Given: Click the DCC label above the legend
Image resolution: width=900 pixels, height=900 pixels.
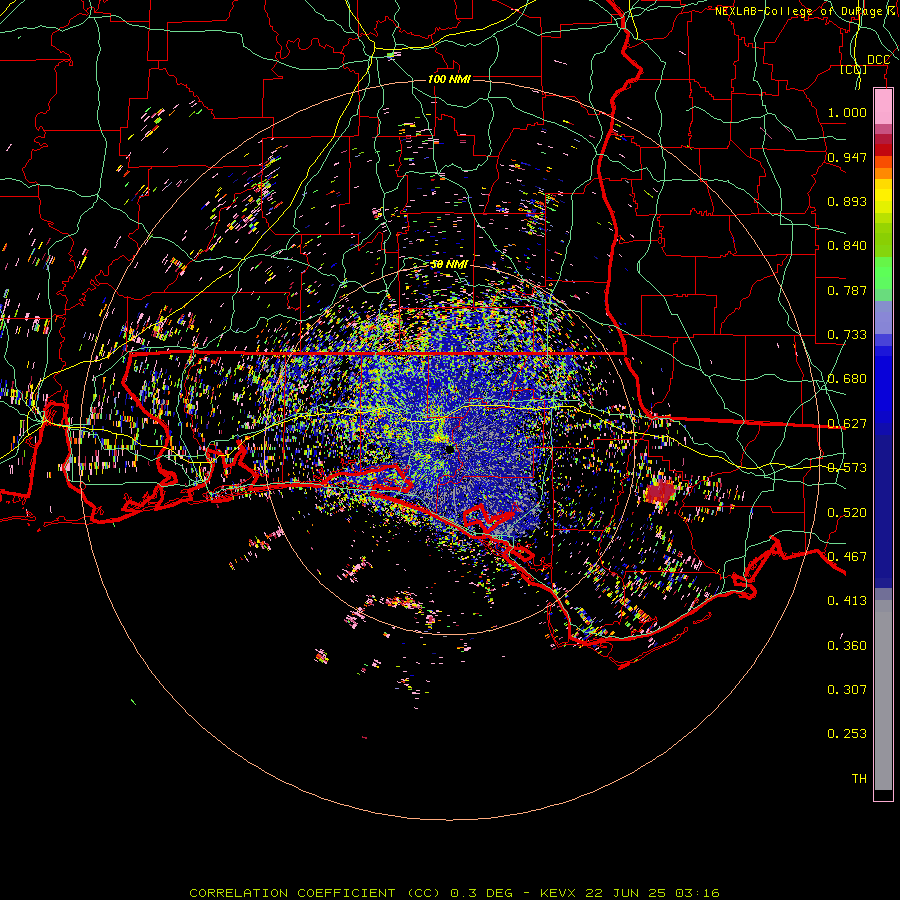Looking at the screenshot, I should point(878,60).
